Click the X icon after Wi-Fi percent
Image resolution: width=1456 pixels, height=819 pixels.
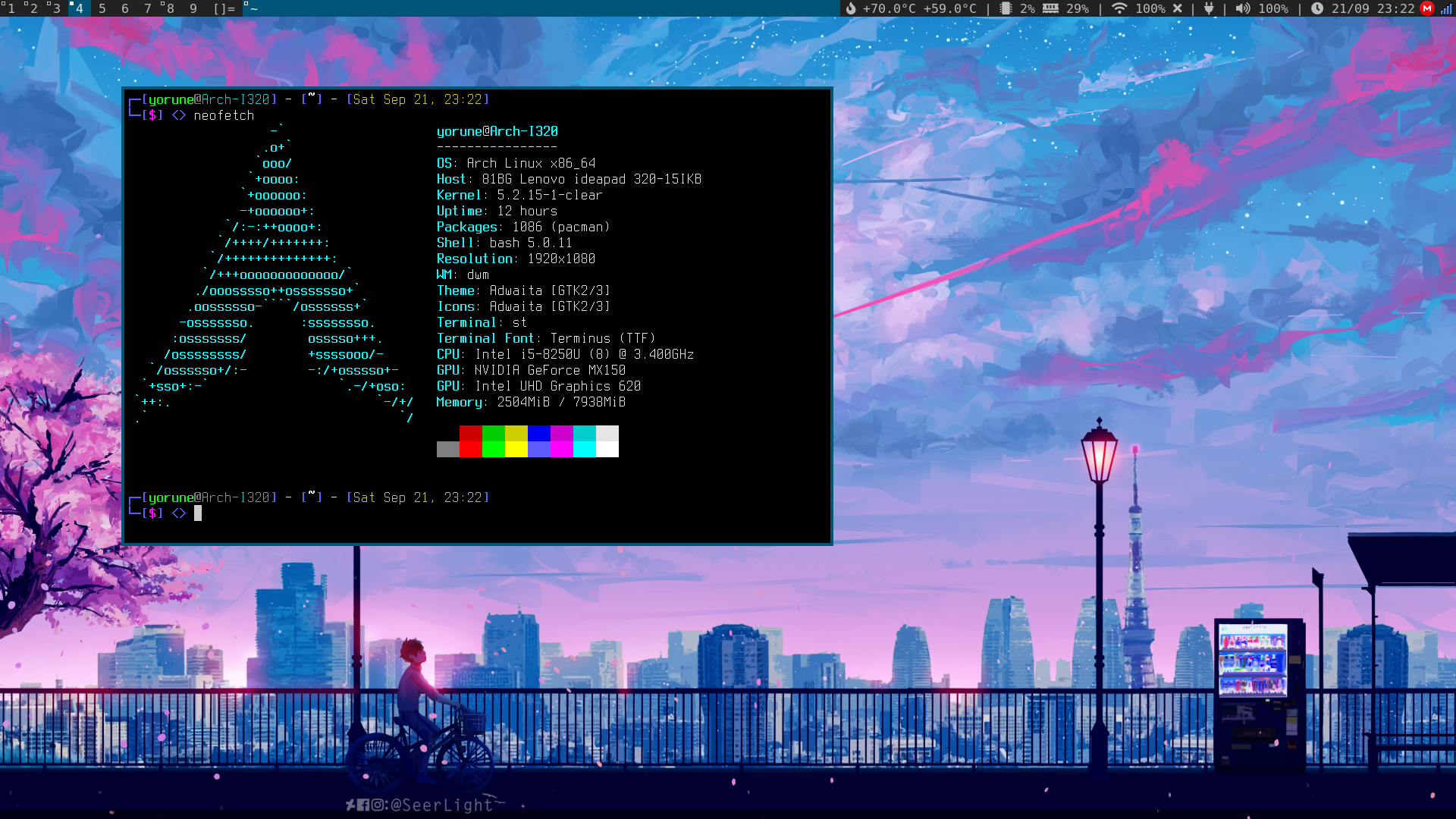pyautogui.click(x=1178, y=8)
